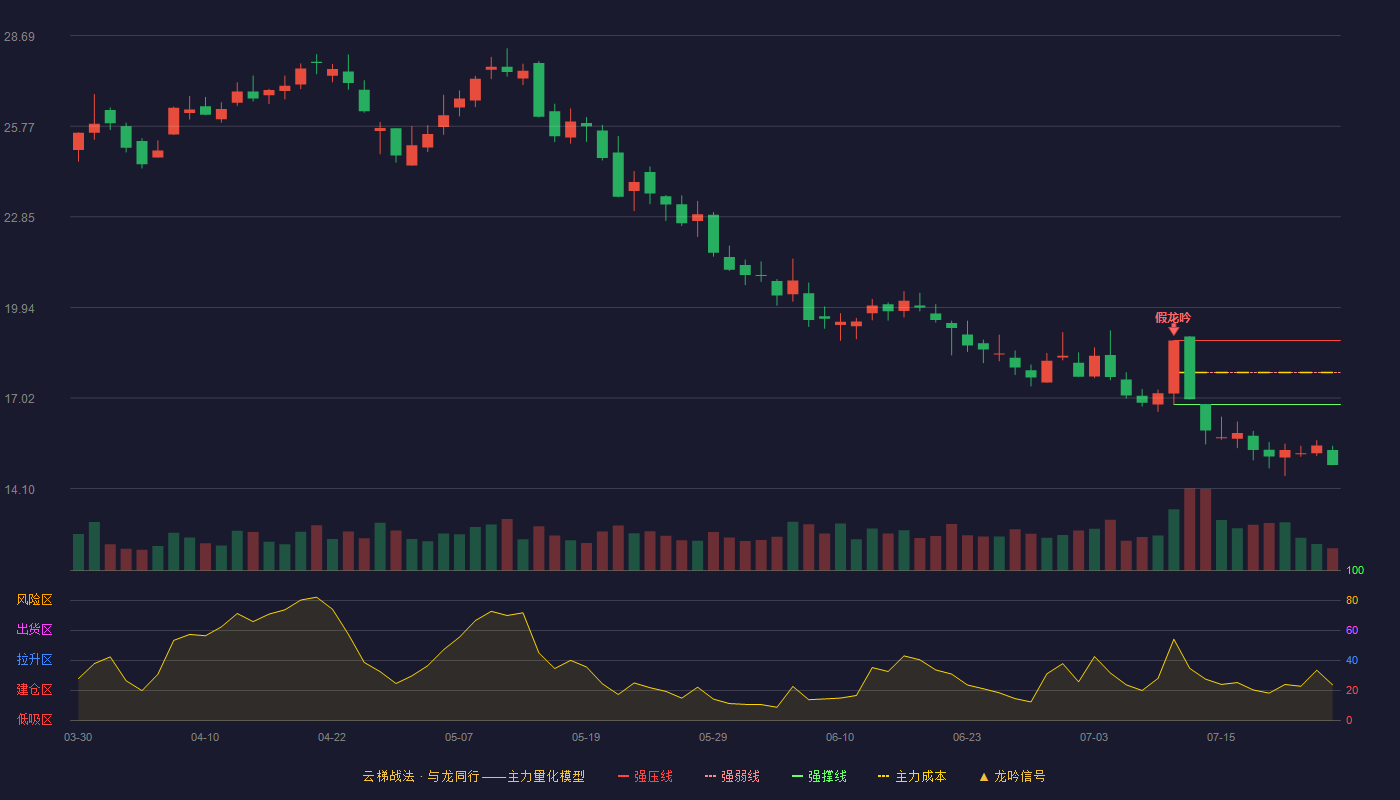1400x800 pixels.
Task: Click the magenta 60 indicator axis value
Action: pos(1352,630)
